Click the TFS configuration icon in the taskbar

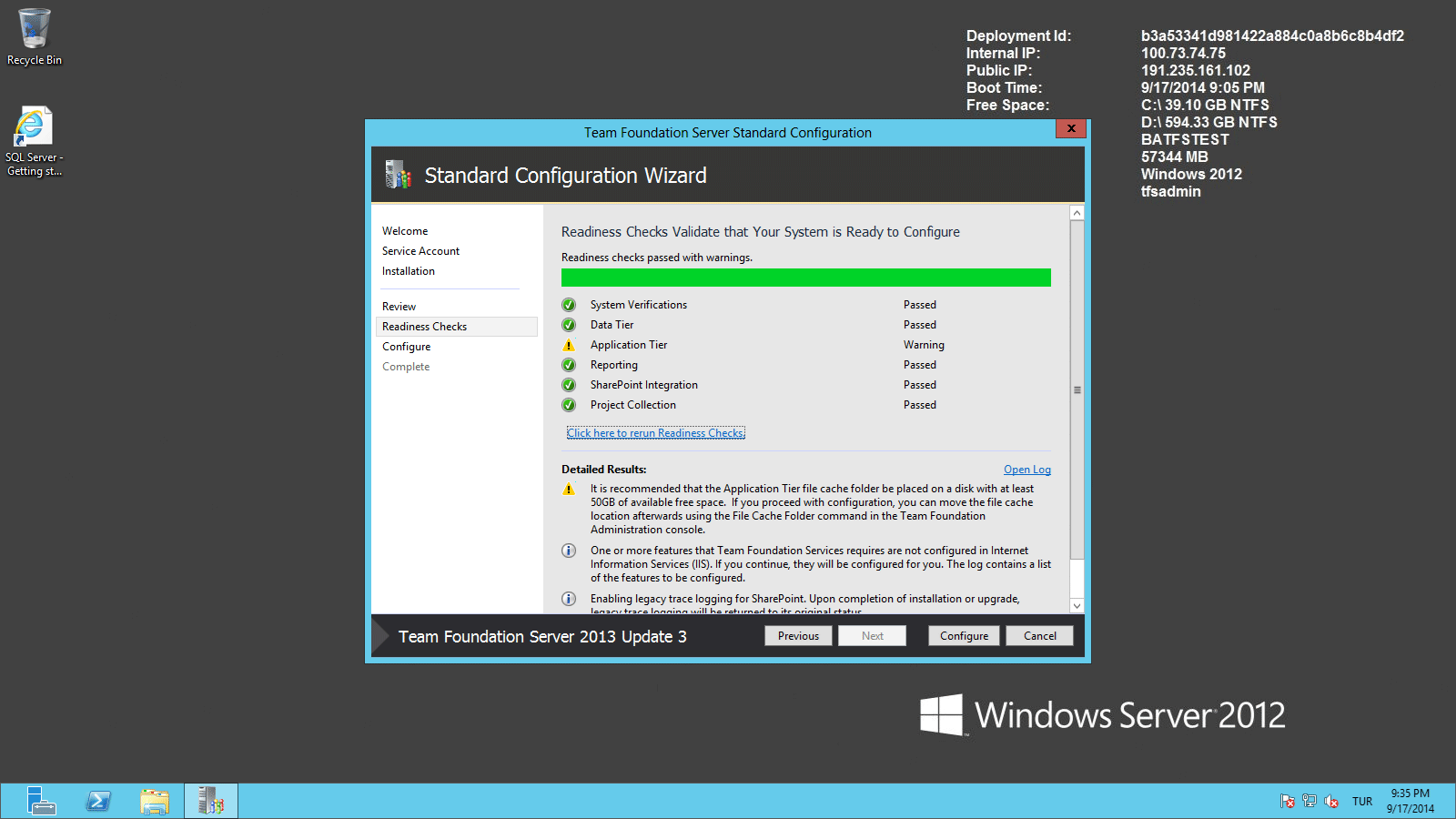210,801
